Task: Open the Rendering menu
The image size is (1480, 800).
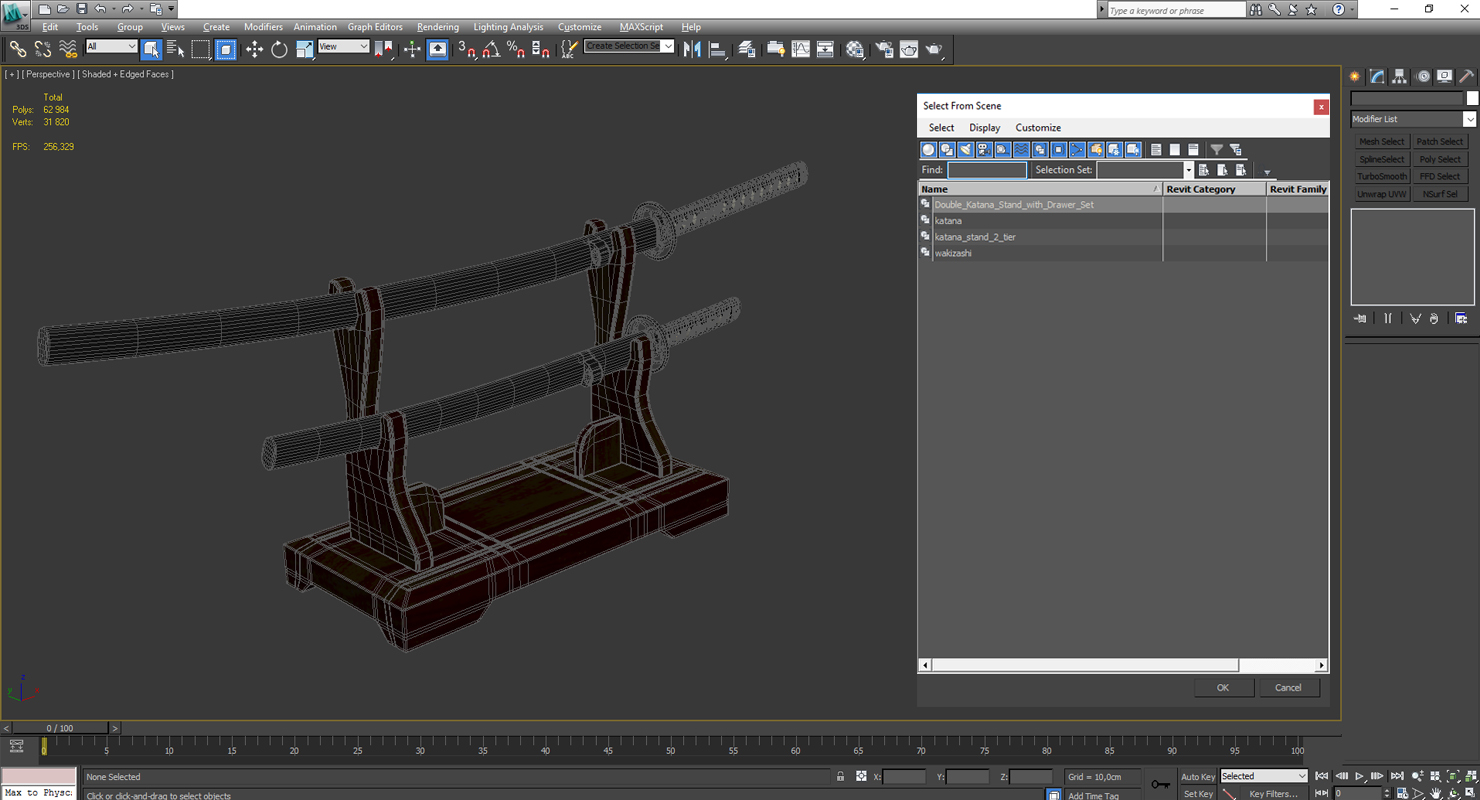Action: 438,27
